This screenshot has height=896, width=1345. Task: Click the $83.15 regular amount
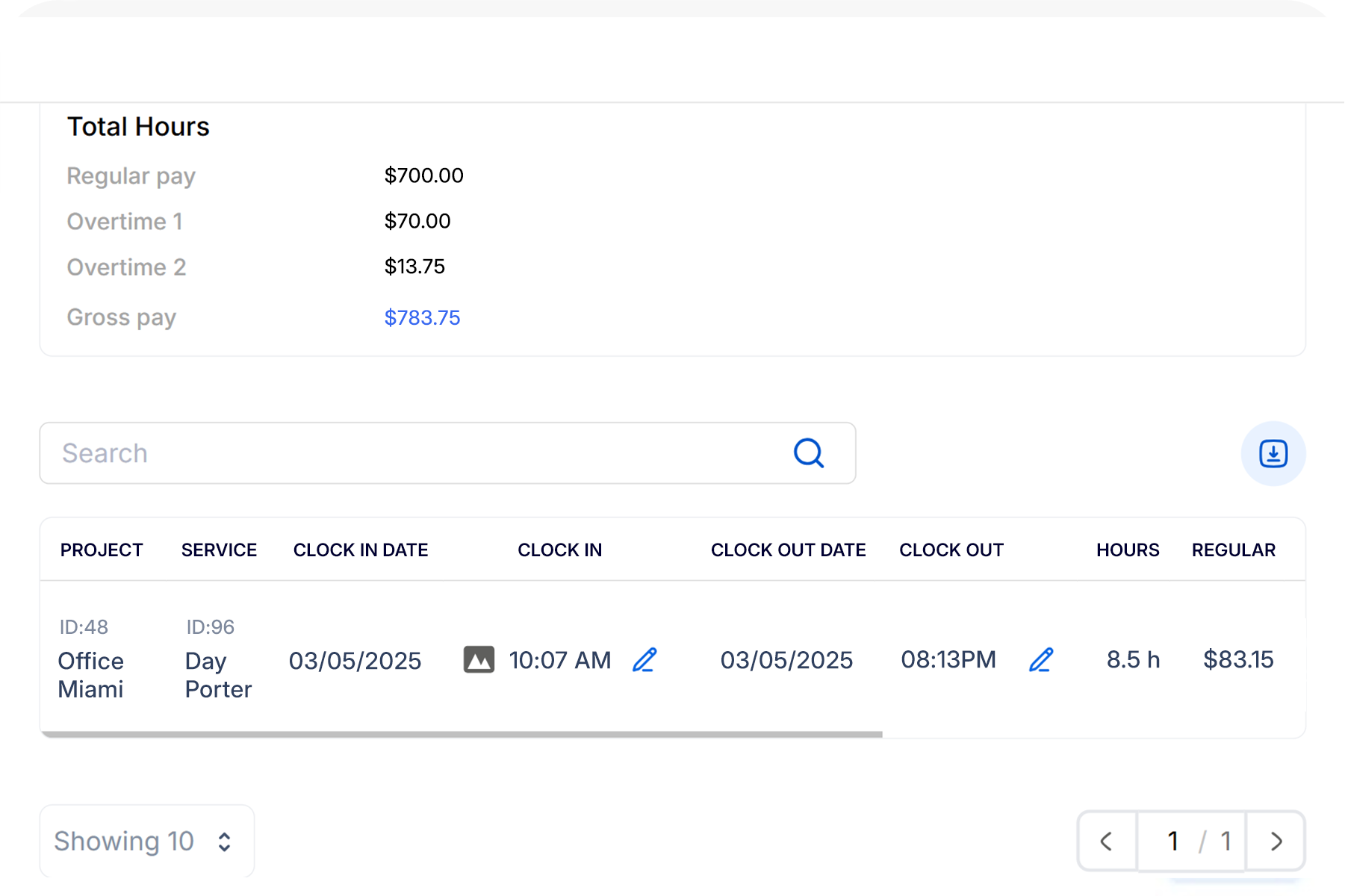pos(1238,660)
